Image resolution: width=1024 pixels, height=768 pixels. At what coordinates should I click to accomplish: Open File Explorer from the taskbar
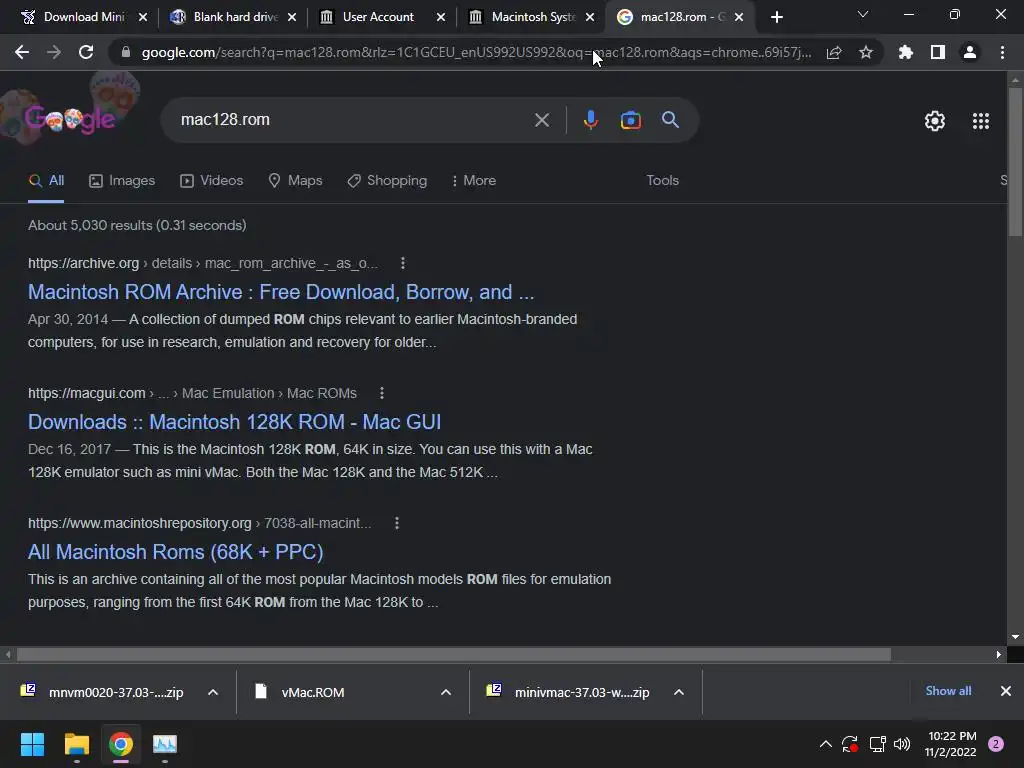click(x=76, y=744)
